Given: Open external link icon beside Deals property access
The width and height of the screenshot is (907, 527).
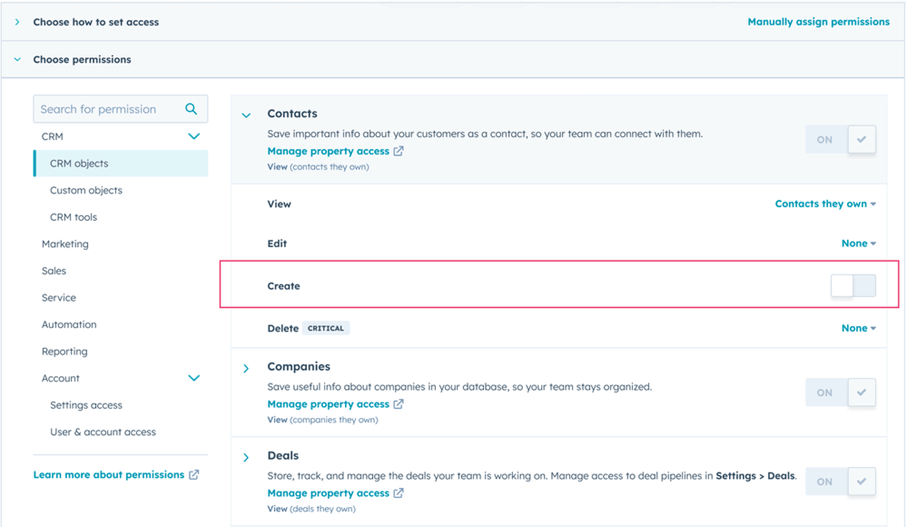Looking at the screenshot, I should (399, 493).
